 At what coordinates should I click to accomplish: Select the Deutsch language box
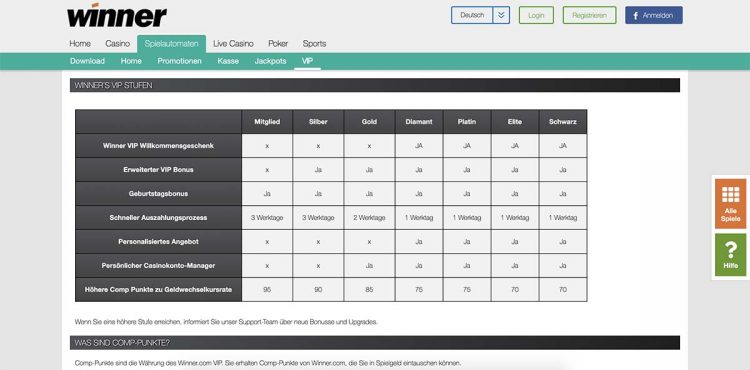pos(472,15)
